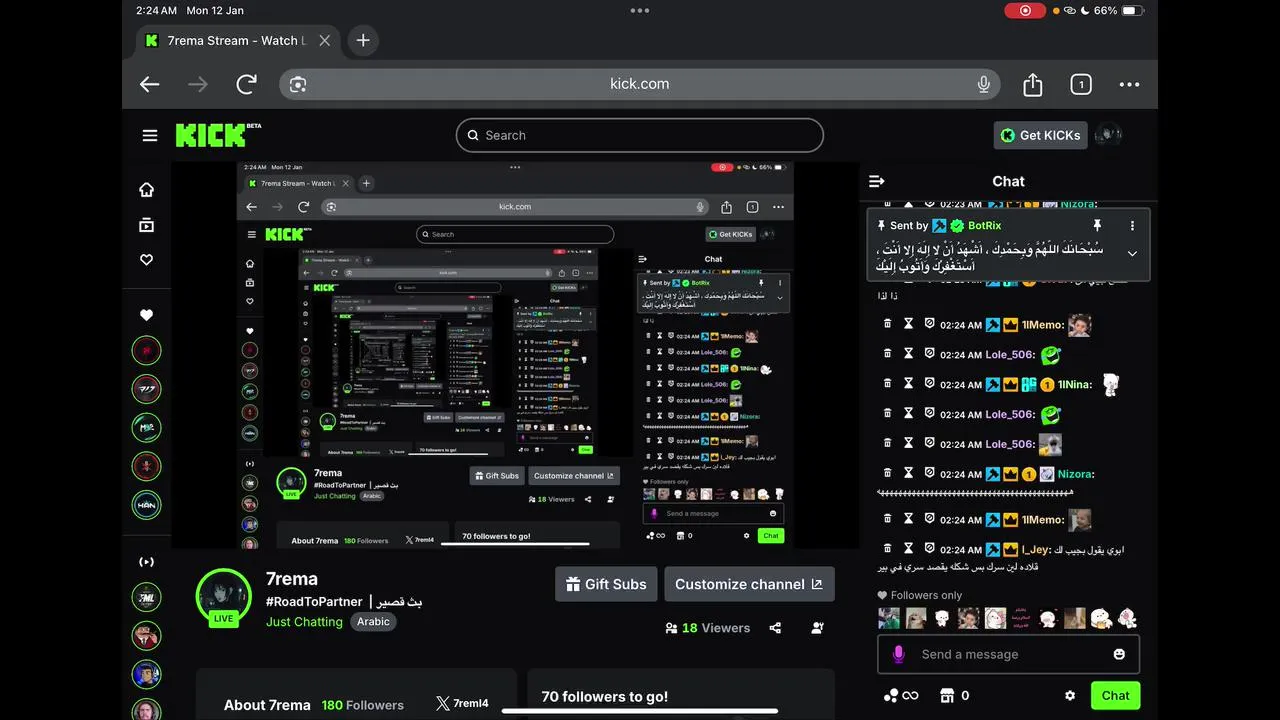Open the iPad multitasking three dots

(x=640, y=10)
